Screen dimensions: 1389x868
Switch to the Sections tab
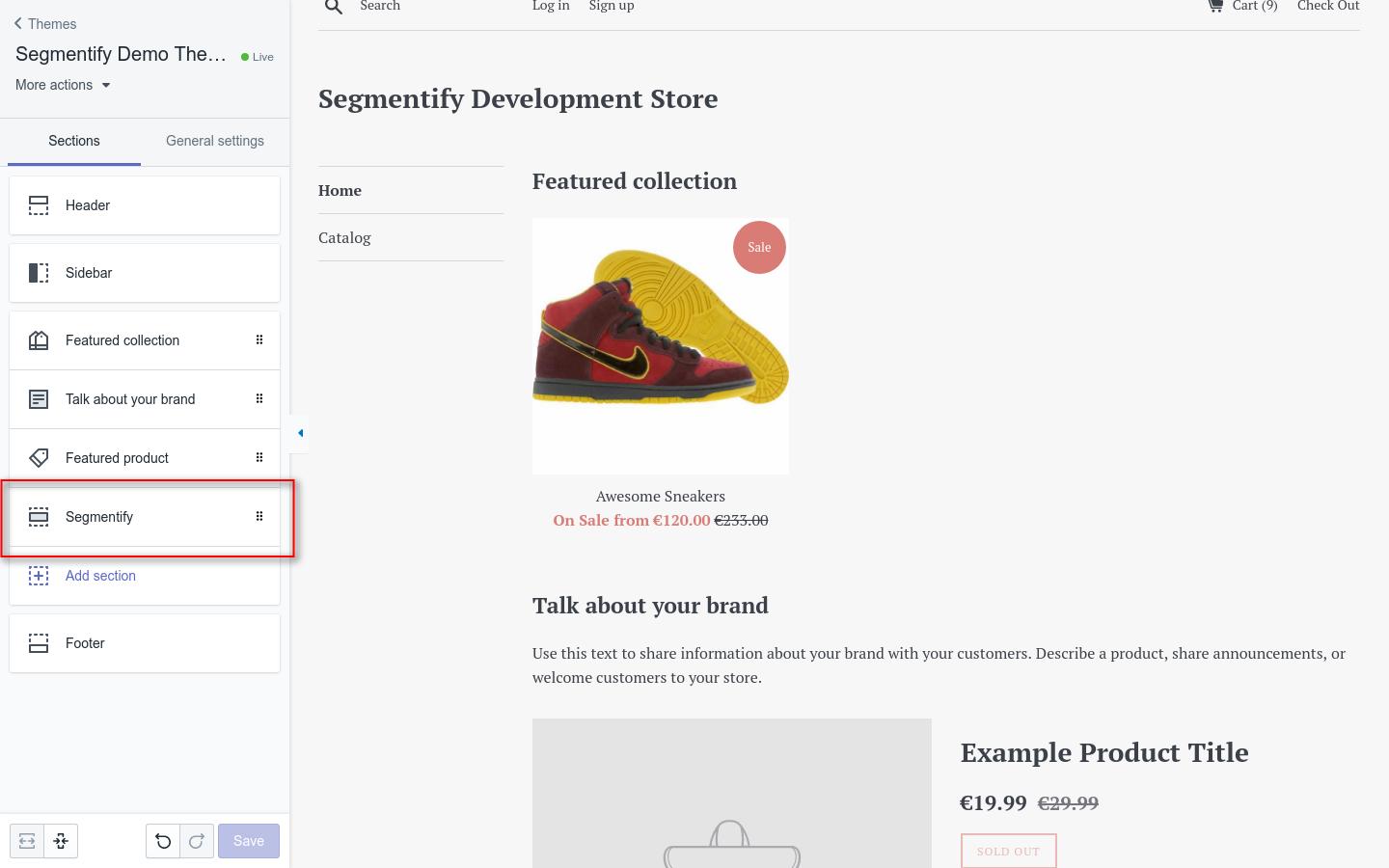(x=74, y=141)
